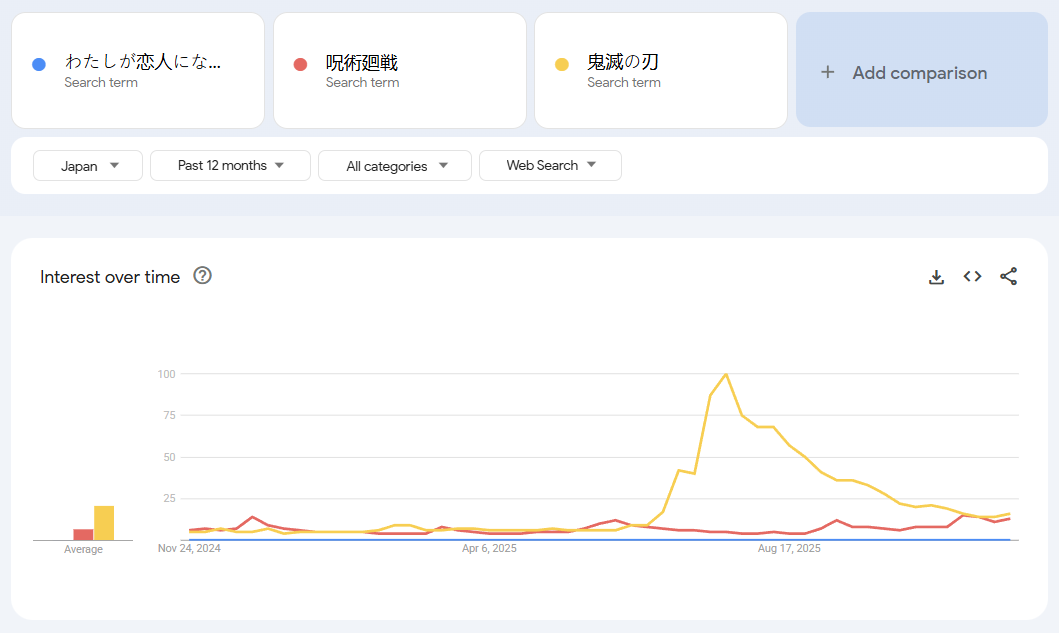1059x633 pixels.
Task: Click the 100 y-axis value
Action: click(x=166, y=374)
